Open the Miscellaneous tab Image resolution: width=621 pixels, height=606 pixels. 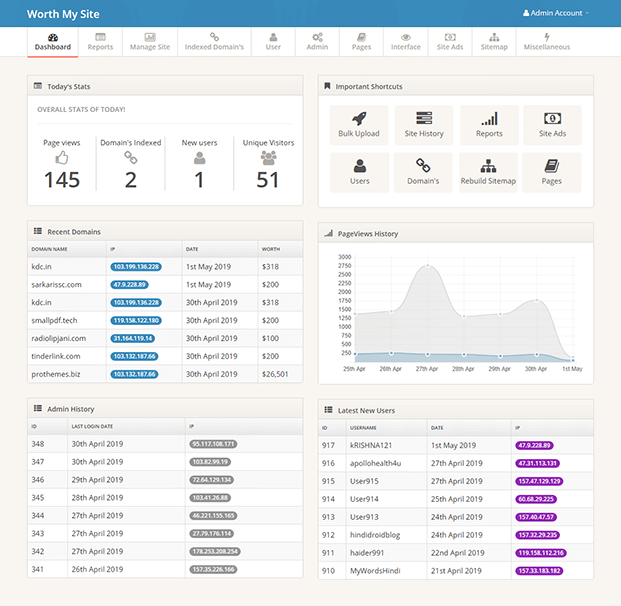546,41
